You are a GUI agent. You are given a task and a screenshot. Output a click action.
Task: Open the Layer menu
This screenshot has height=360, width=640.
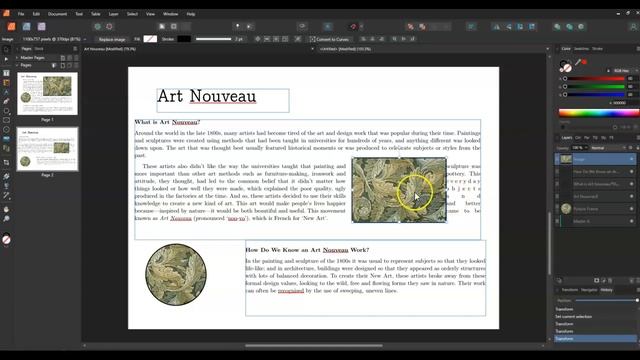(x=113, y=14)
